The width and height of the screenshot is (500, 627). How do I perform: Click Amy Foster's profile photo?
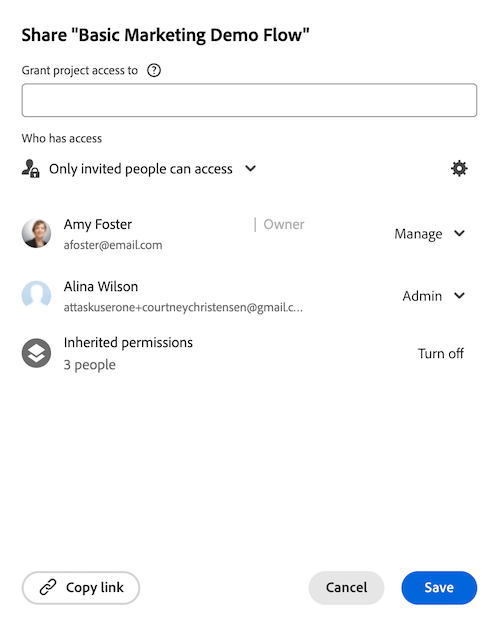(36, 234)
